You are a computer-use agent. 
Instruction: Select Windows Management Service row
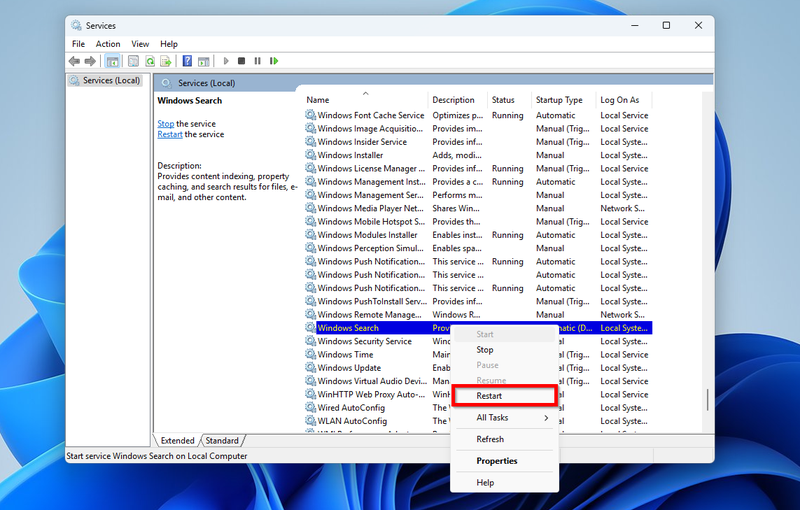[478, 195]
